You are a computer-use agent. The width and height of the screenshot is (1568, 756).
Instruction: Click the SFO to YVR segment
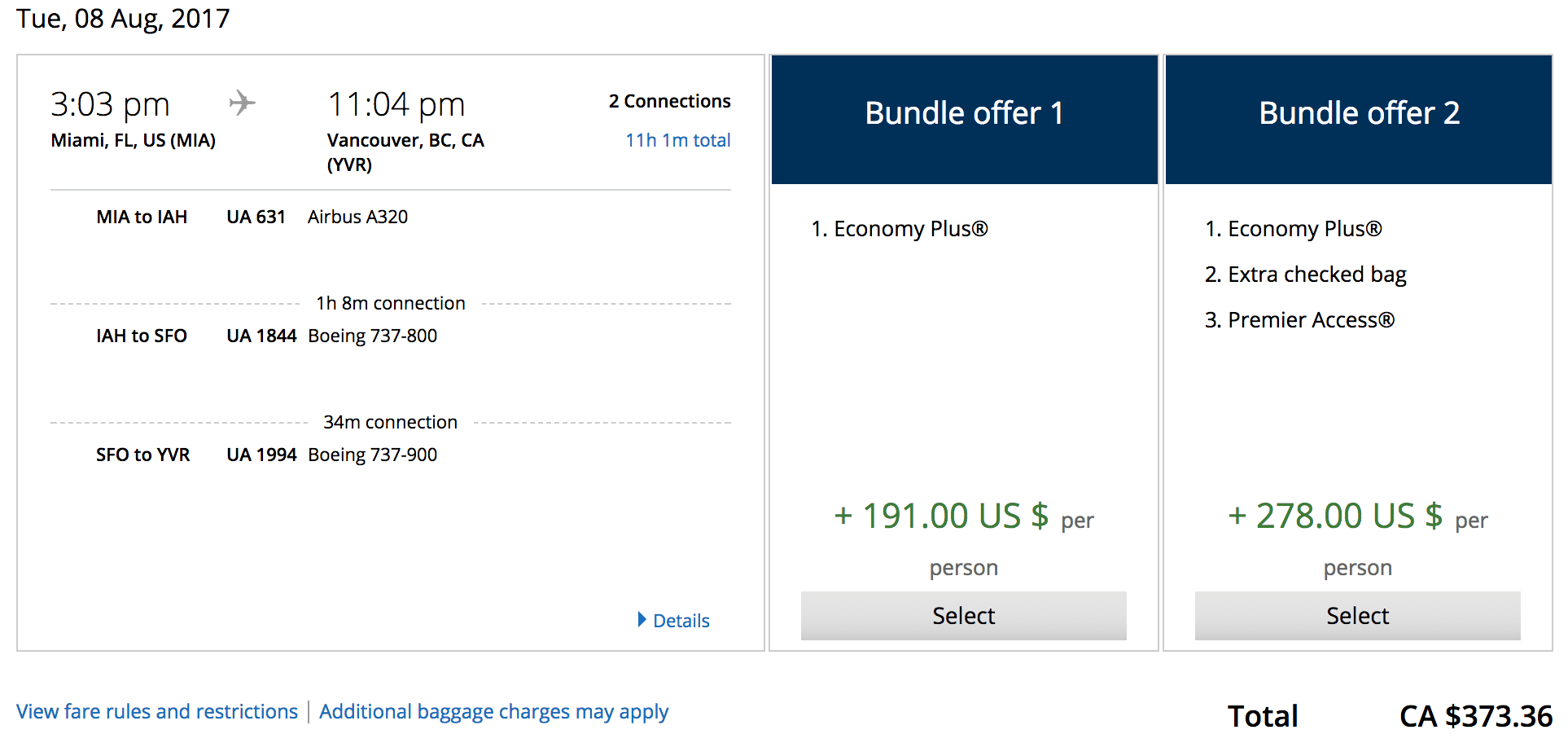[x=142, y=455]
